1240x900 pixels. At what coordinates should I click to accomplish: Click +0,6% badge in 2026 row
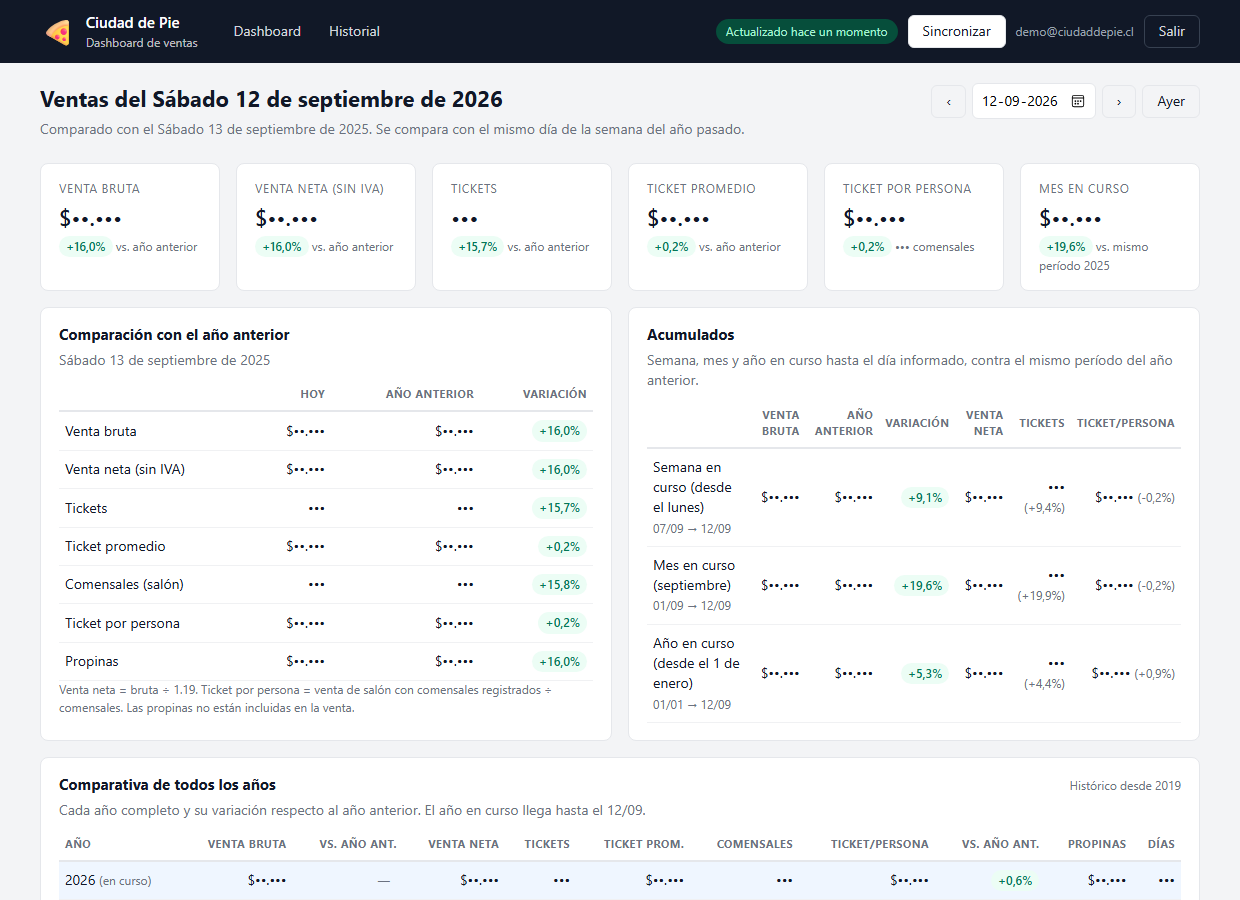click(x=1014, y=880)
